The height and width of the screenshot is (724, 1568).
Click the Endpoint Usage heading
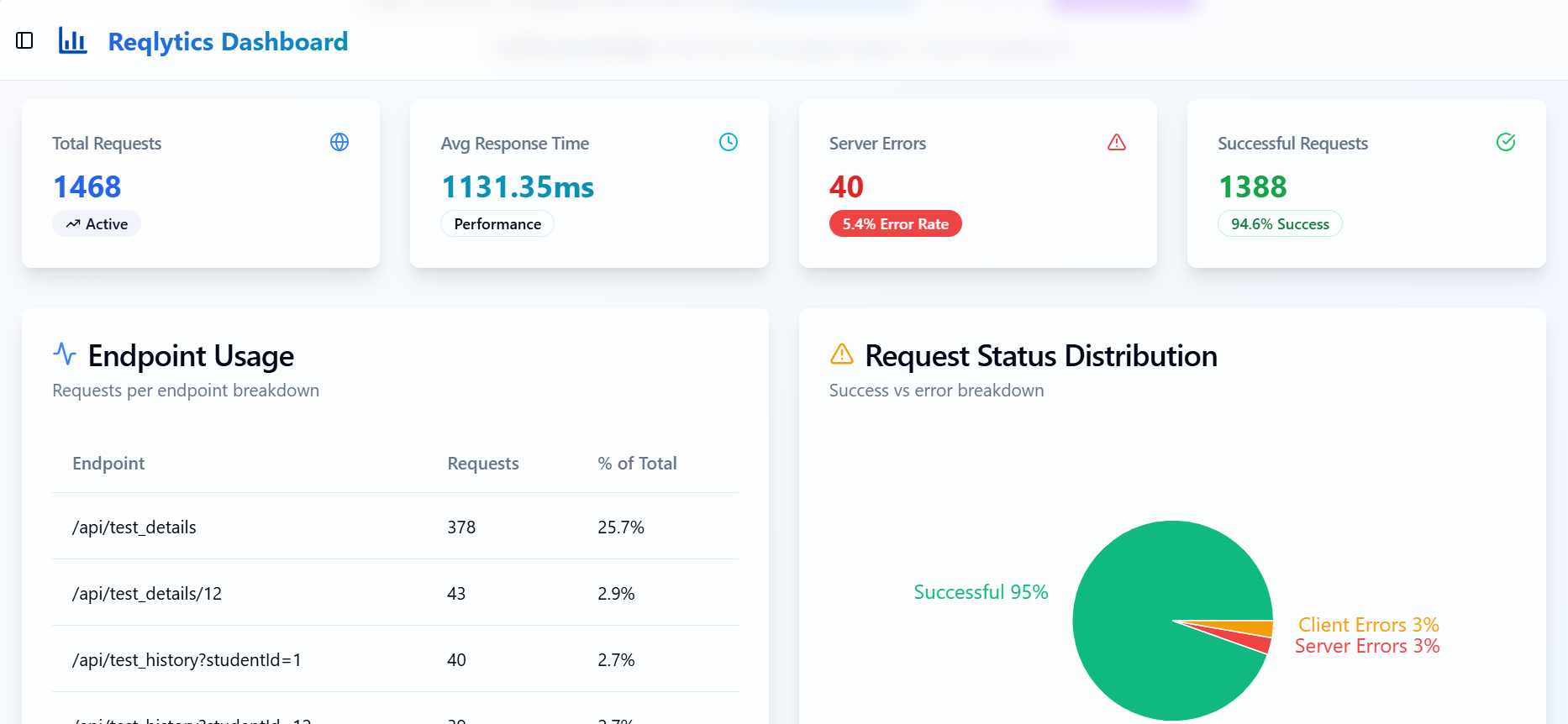click(x=191, y=356)
